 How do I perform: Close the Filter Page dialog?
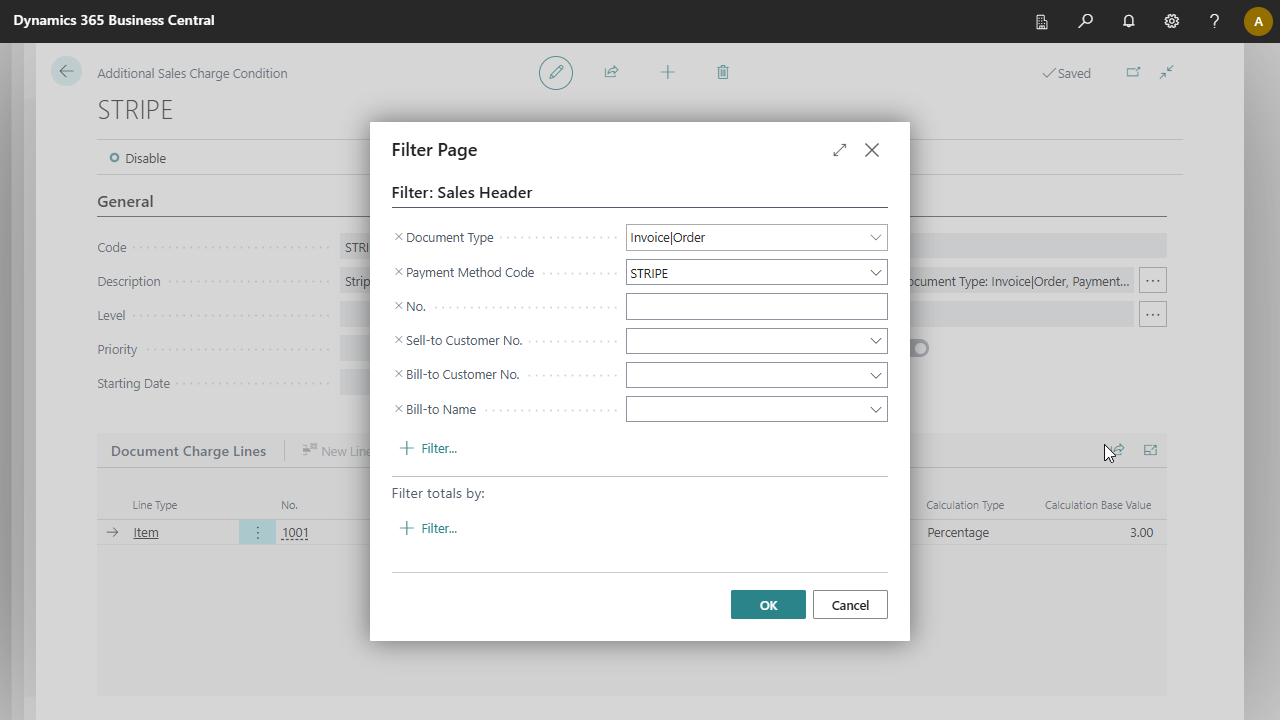tap(872, 150)
